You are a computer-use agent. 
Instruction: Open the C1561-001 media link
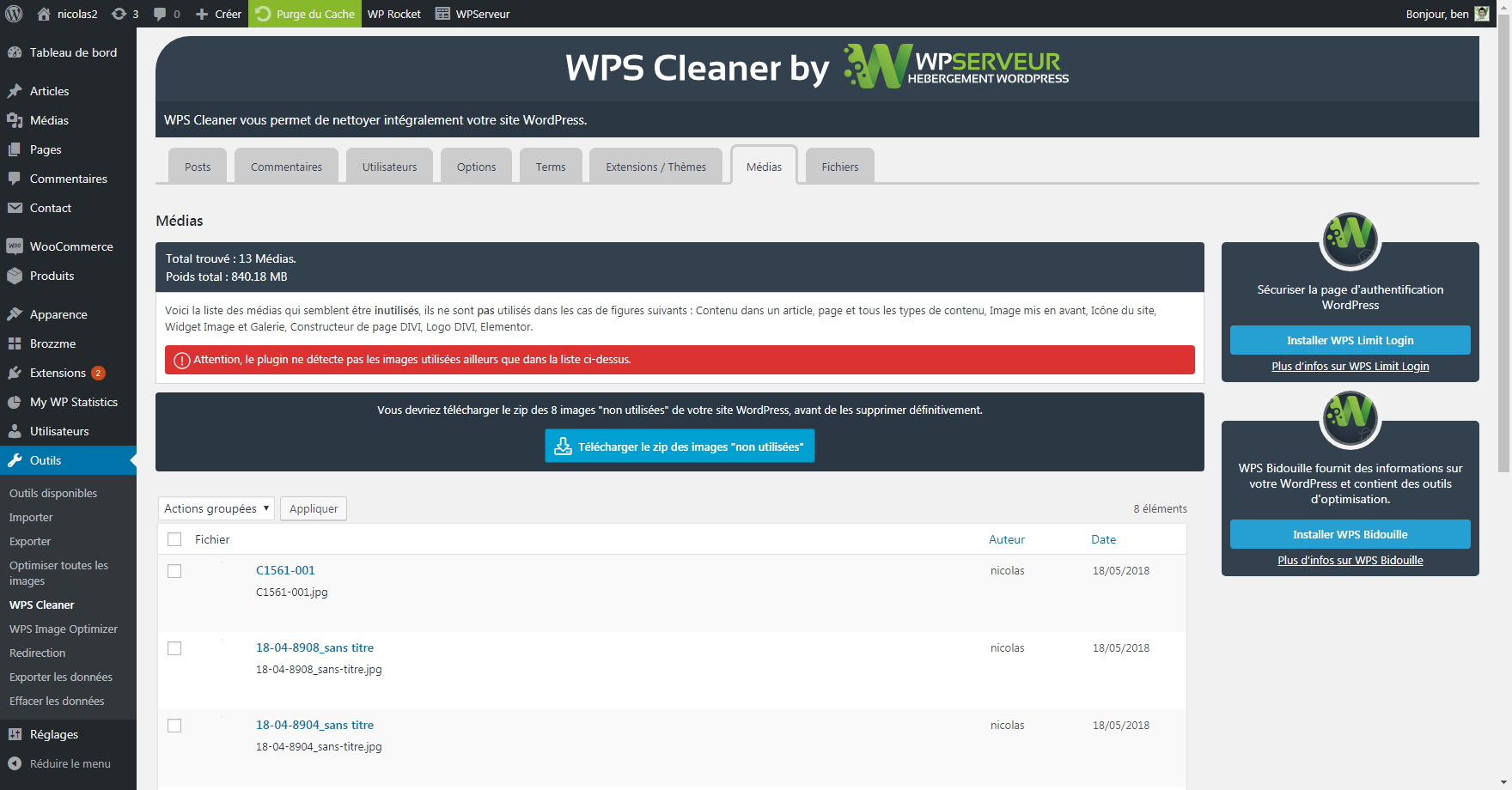click(285, 570)
